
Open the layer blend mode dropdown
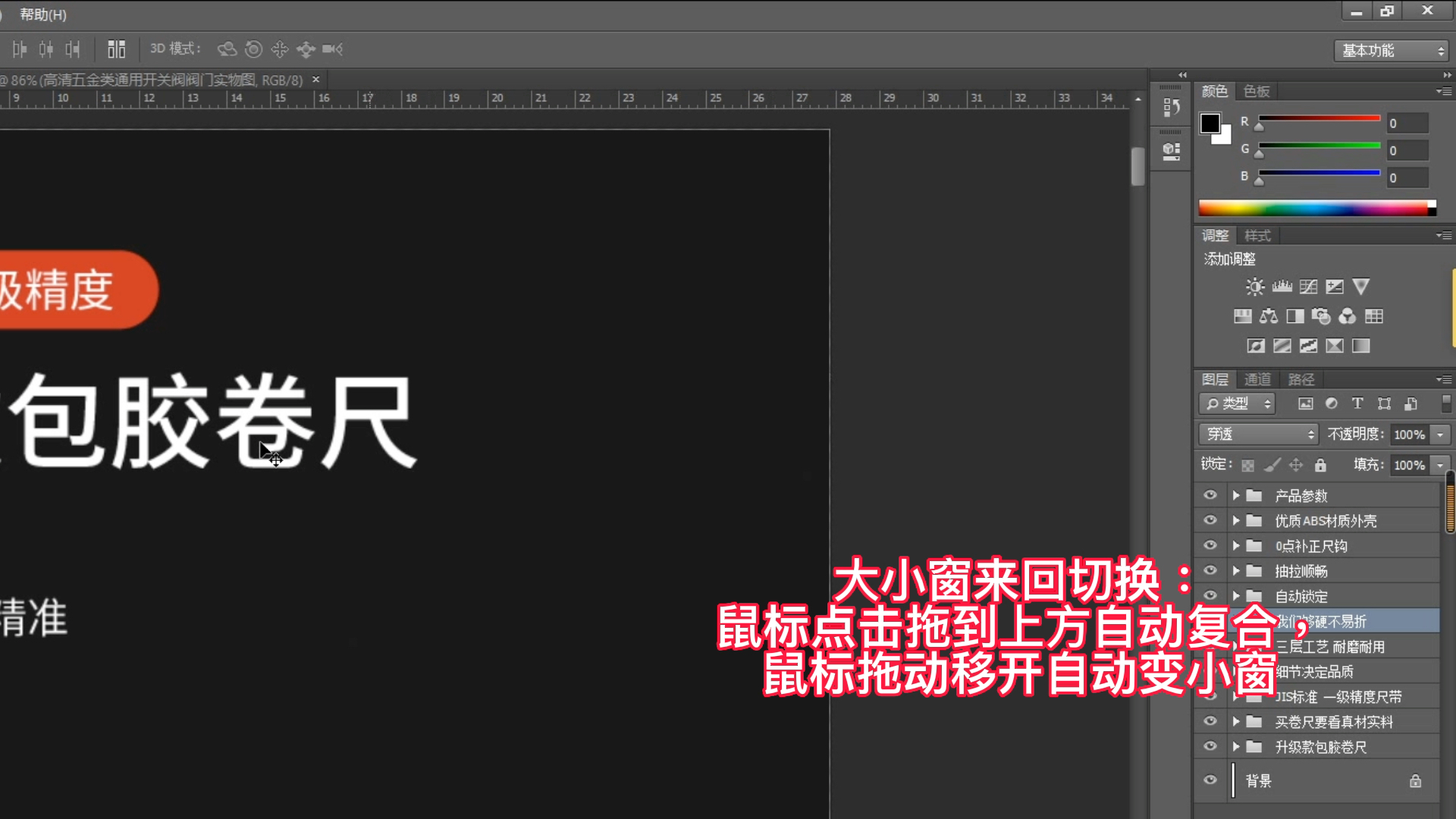click(x=1257, y=434)
